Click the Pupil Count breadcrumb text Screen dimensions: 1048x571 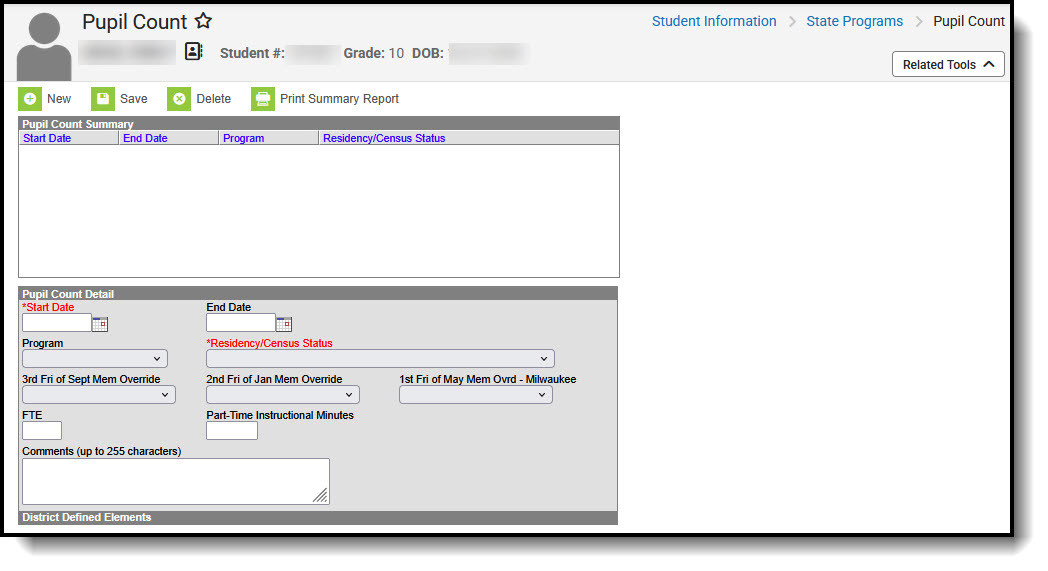[968, 21]
